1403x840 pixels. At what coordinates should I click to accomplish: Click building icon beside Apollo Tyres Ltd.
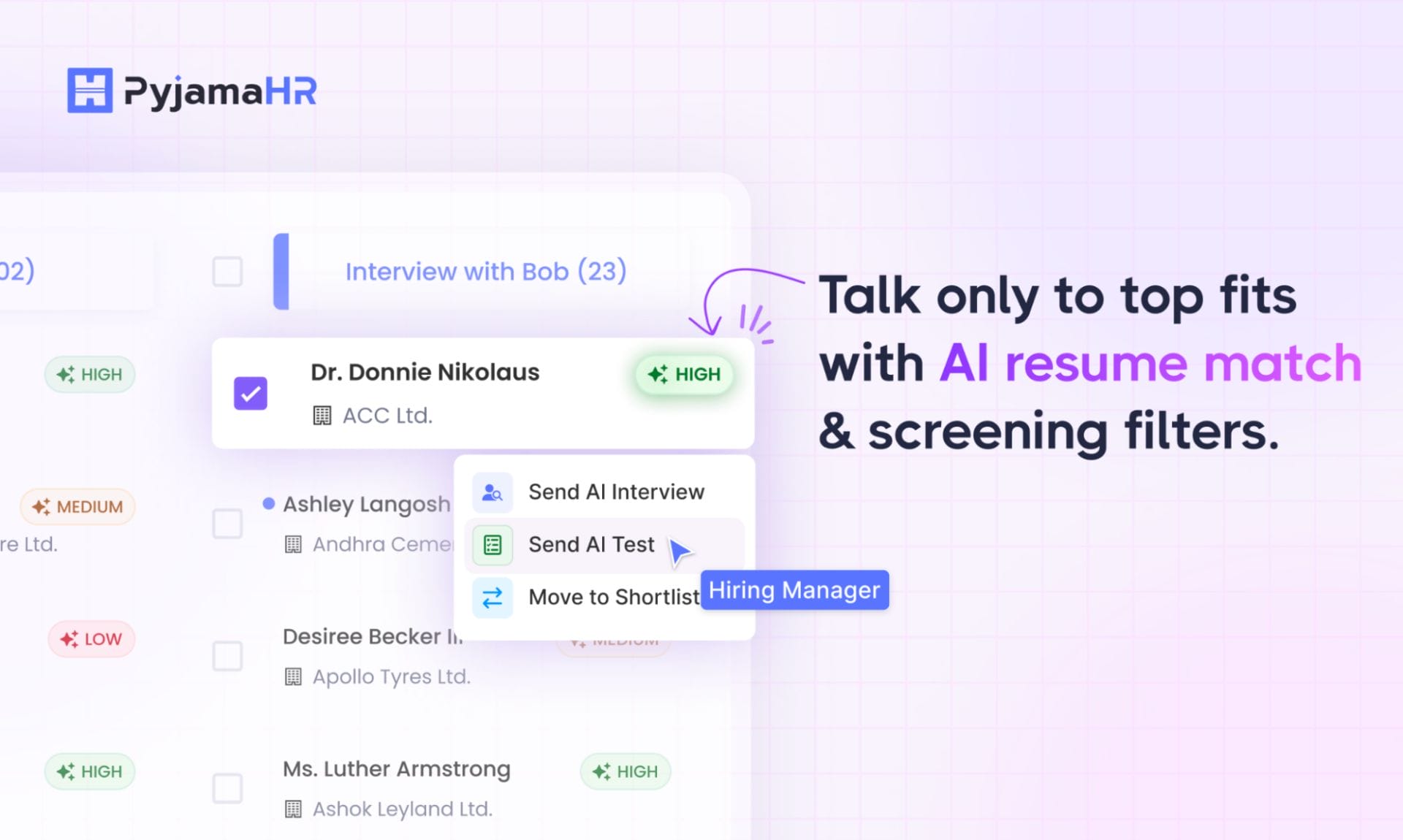pos(293,677)
